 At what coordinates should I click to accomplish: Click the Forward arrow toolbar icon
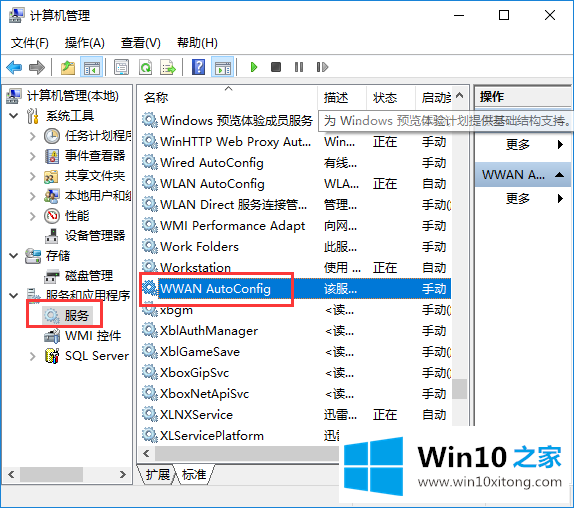(37, 67)
